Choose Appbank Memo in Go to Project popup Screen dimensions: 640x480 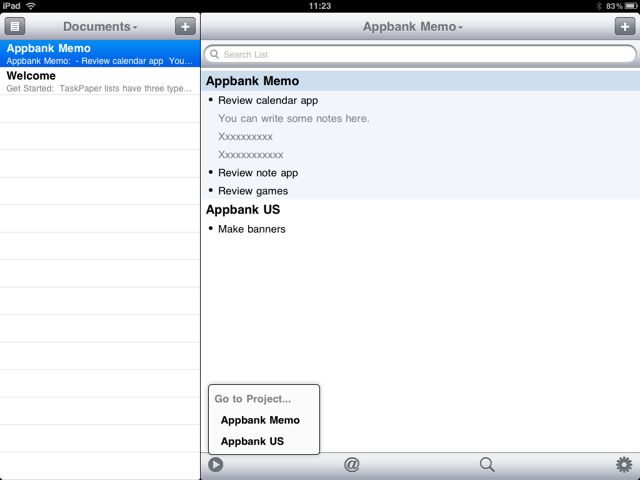point(260,420)
